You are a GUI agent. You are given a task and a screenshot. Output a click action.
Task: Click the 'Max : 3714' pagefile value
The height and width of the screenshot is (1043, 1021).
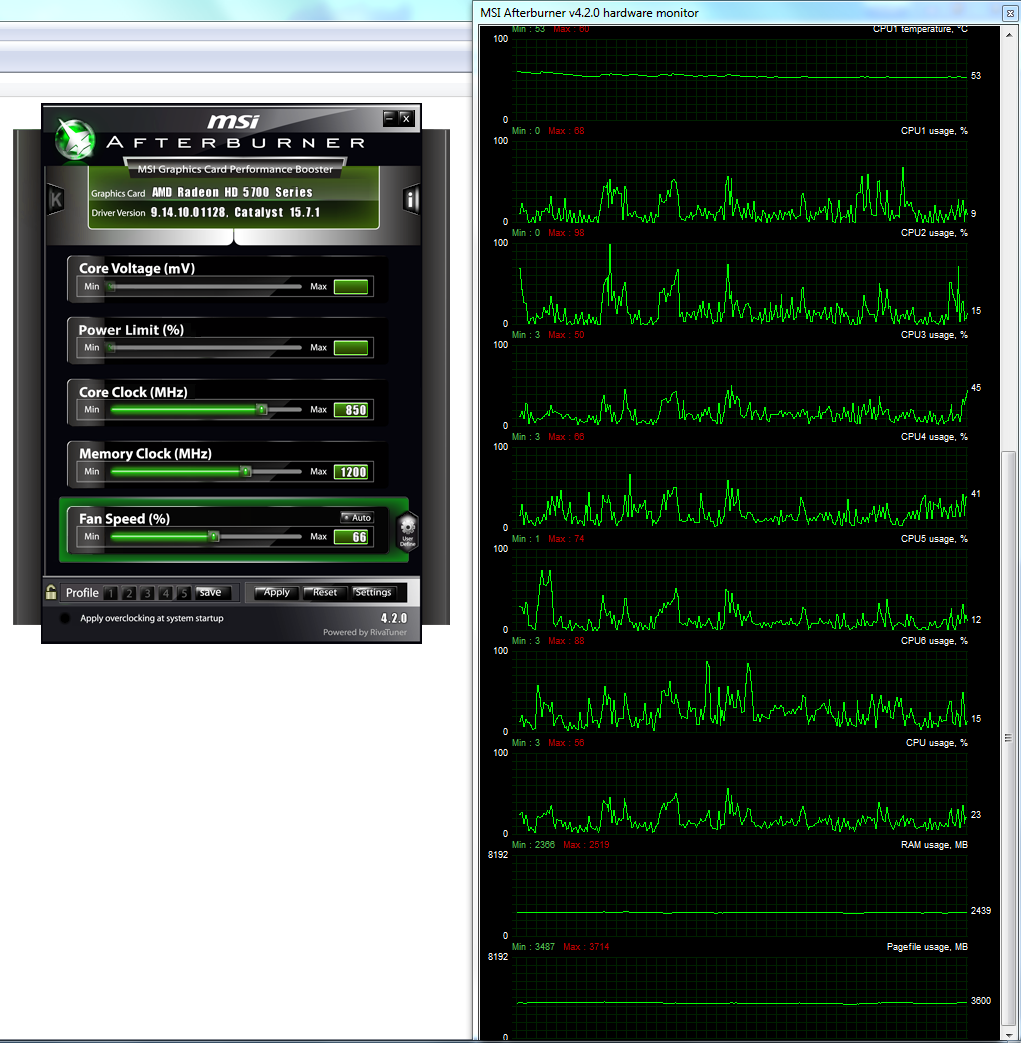click(x=585, y=947)
